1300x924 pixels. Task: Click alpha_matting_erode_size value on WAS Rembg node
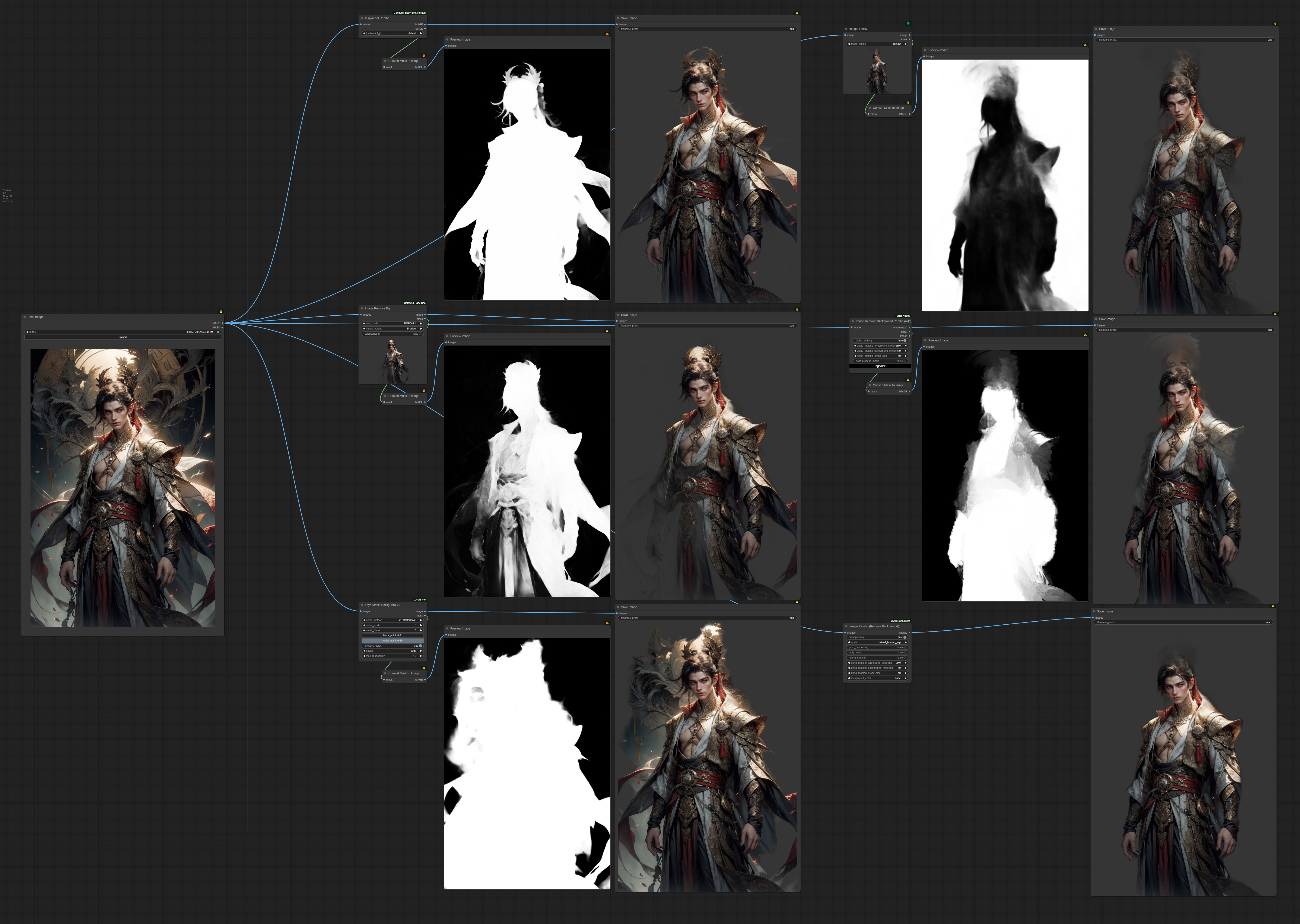click(899, 673)
